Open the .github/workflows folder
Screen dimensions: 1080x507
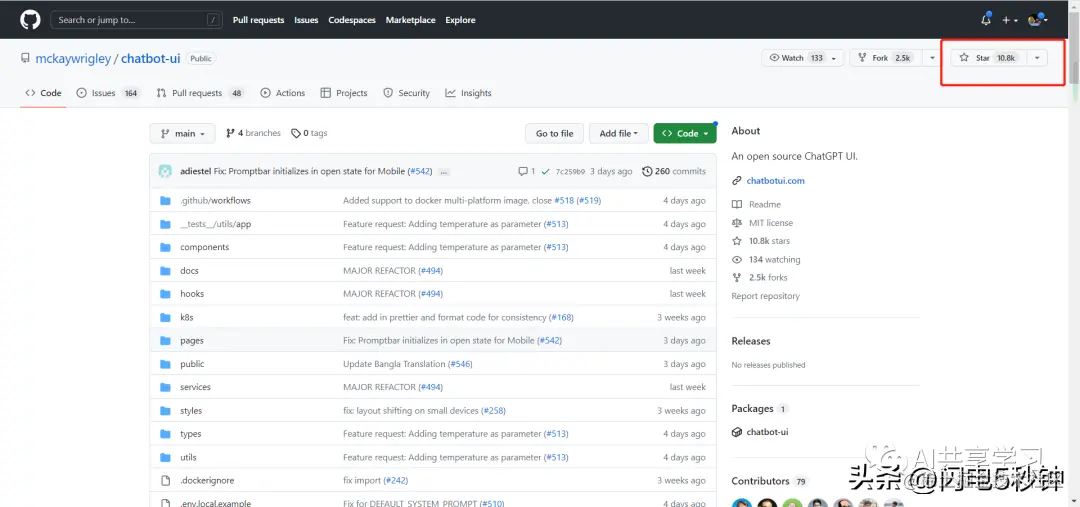[216, 200]
